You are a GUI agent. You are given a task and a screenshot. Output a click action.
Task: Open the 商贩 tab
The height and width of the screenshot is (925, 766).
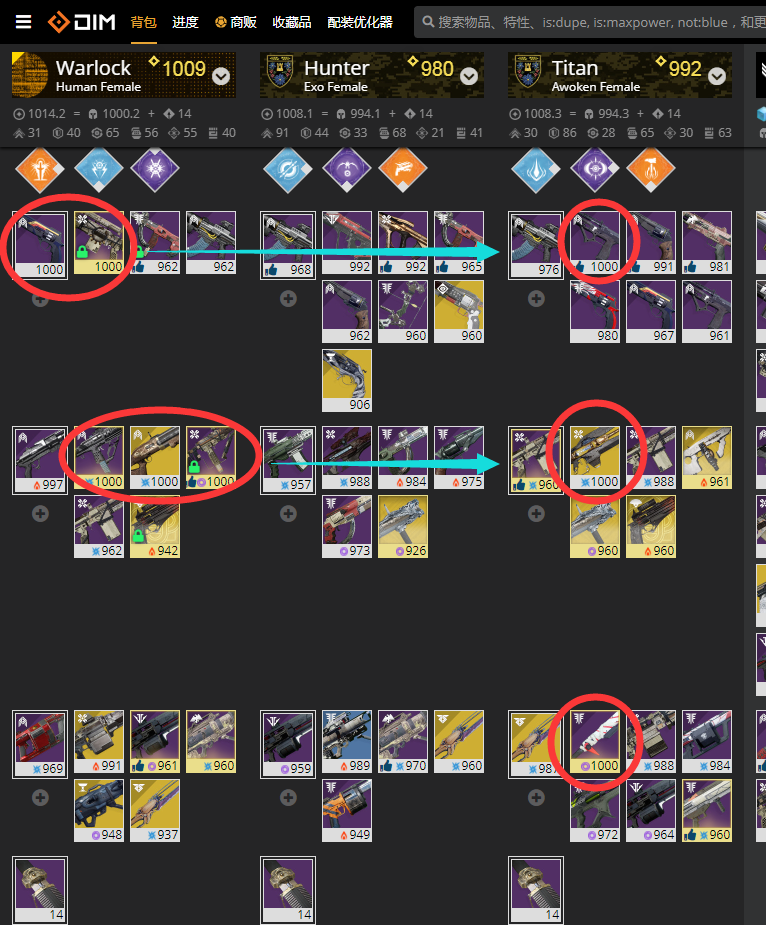(235, 22)
